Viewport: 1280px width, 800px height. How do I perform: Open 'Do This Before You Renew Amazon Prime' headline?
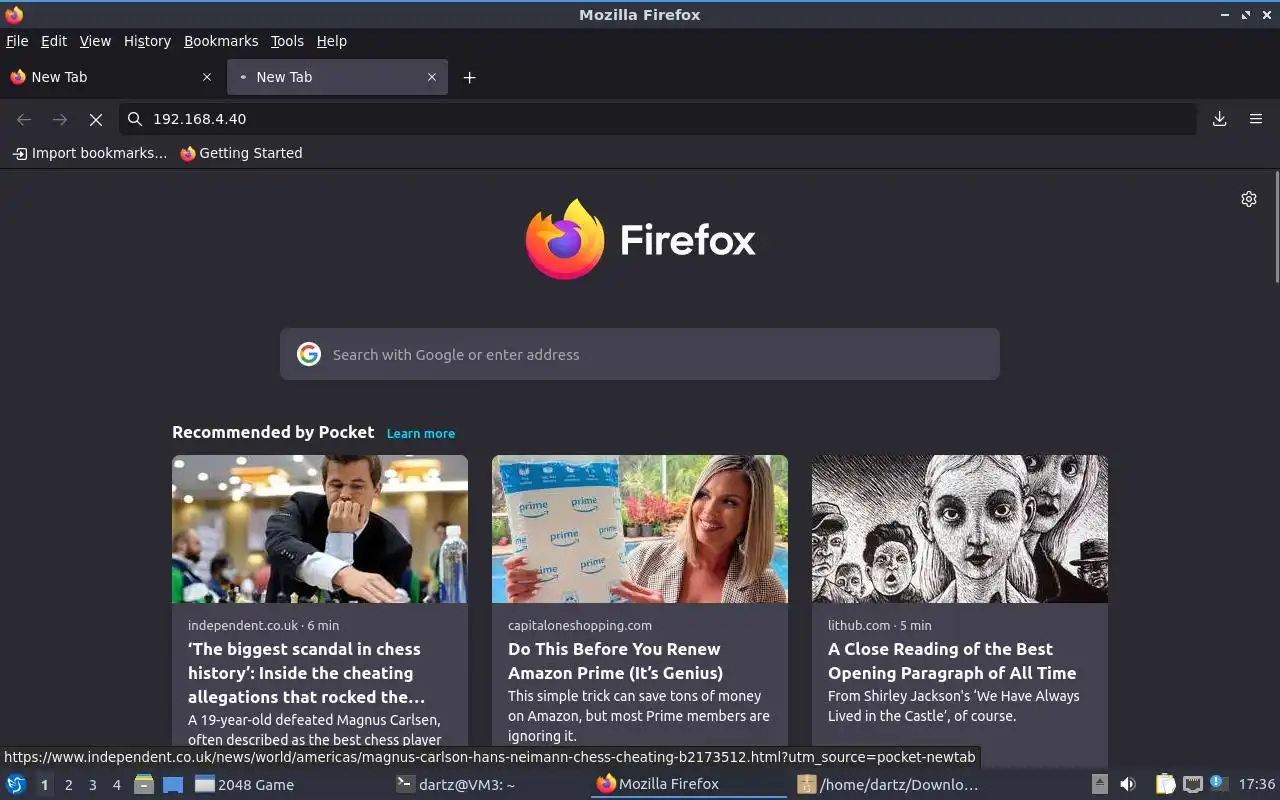[615, 661]
